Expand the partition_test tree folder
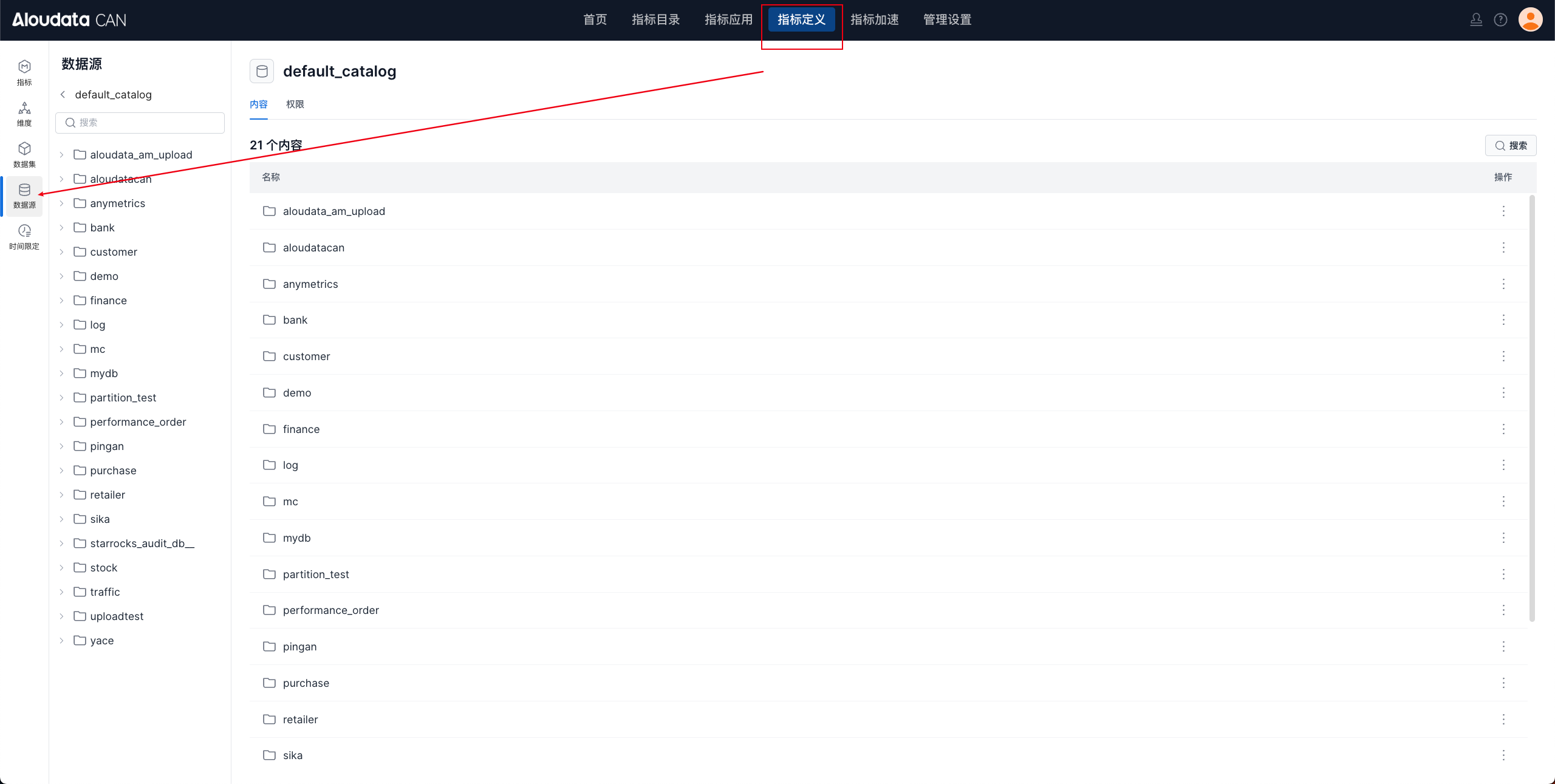The height and width of the screenshot is (784, 1555). pos(61,398)
